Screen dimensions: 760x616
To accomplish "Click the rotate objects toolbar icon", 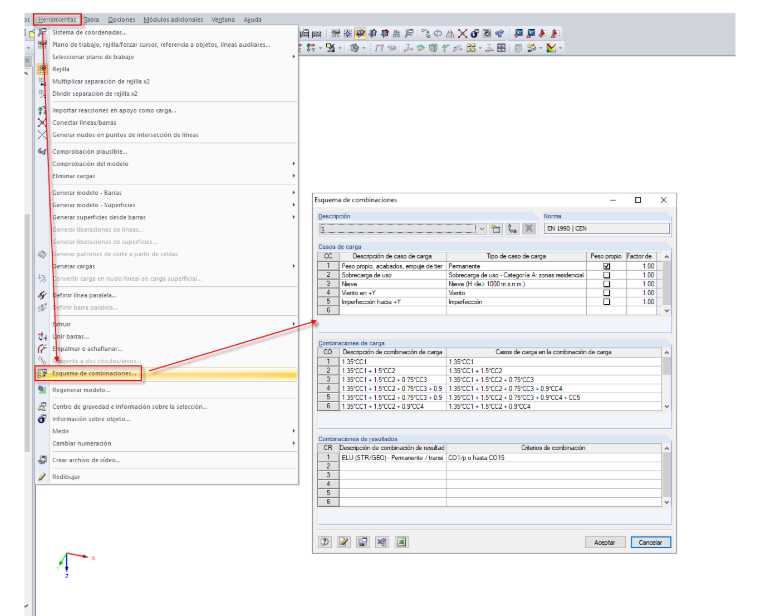I will point(438,33).
